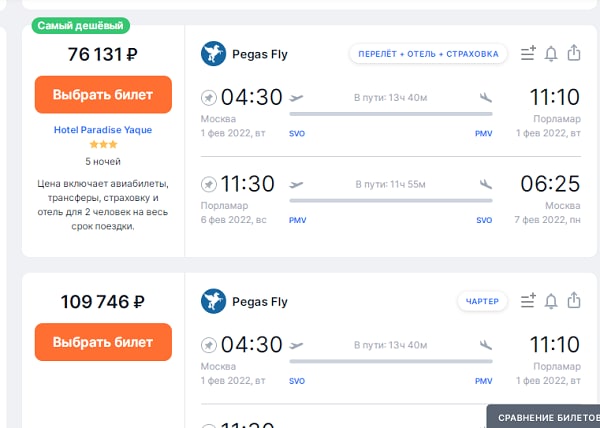The width and height of the screenshot is (600, 428).
Task: Share the 76 131 ₽ Pegas Fly ticket
Action: [x=574, y=53]
